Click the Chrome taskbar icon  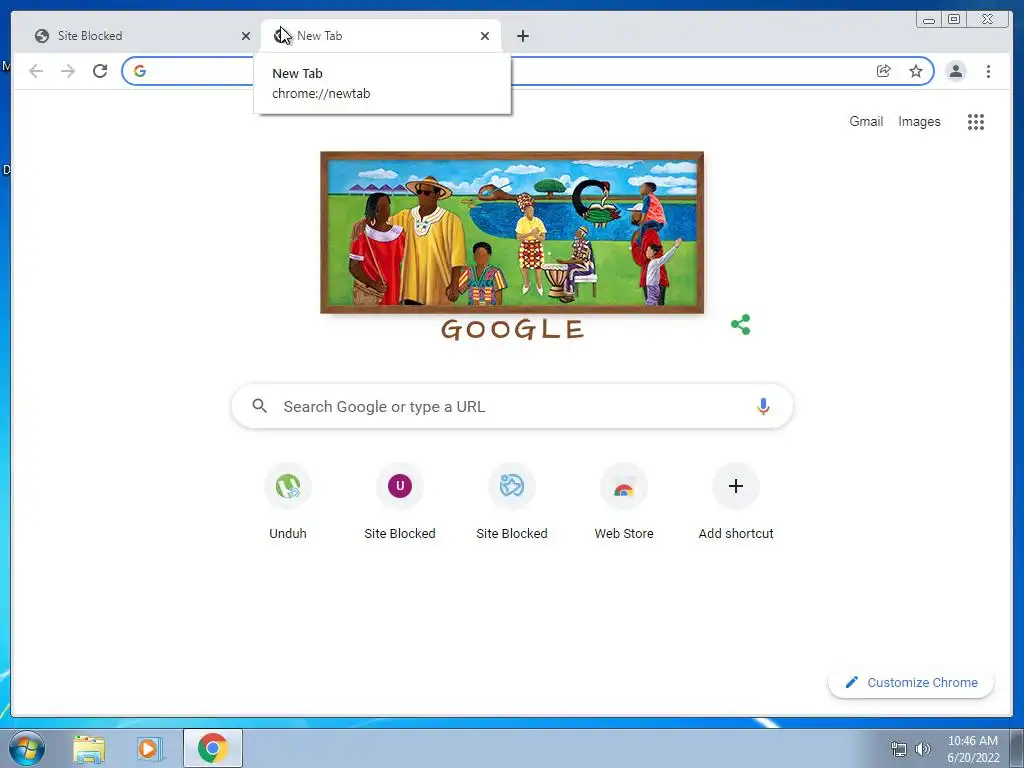coord(212,748)
